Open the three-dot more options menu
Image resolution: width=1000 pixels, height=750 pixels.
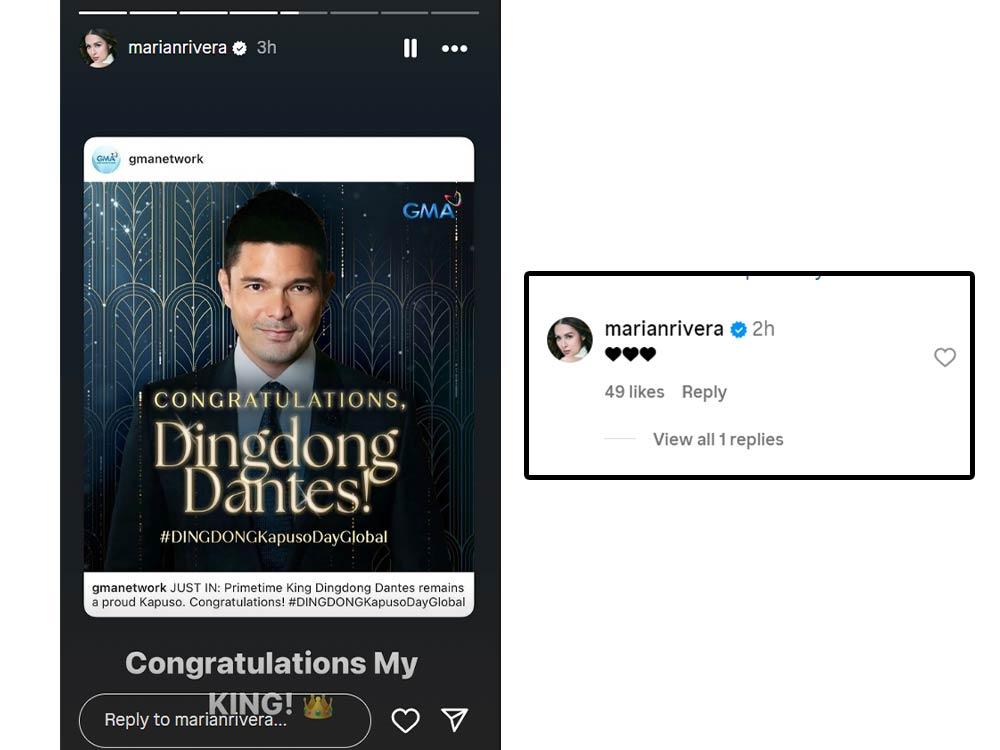(x=454, y=48)
